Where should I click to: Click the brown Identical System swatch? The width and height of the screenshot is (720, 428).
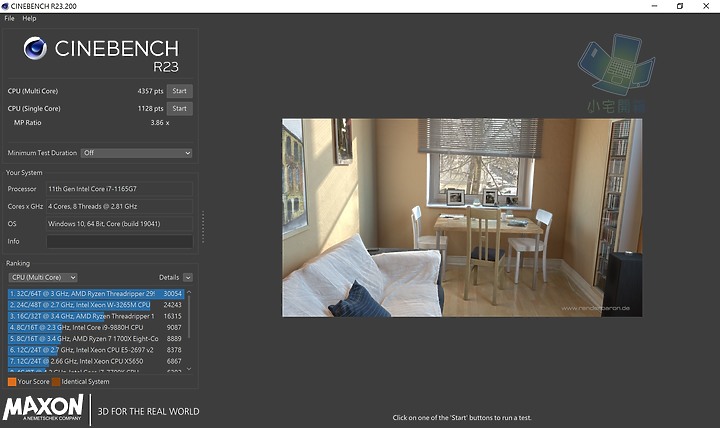(56, 382)
